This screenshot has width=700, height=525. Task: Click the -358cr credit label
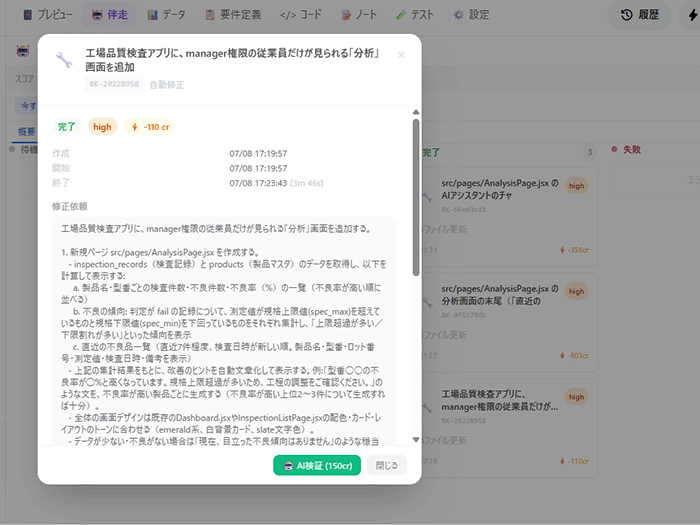[575, 250]
